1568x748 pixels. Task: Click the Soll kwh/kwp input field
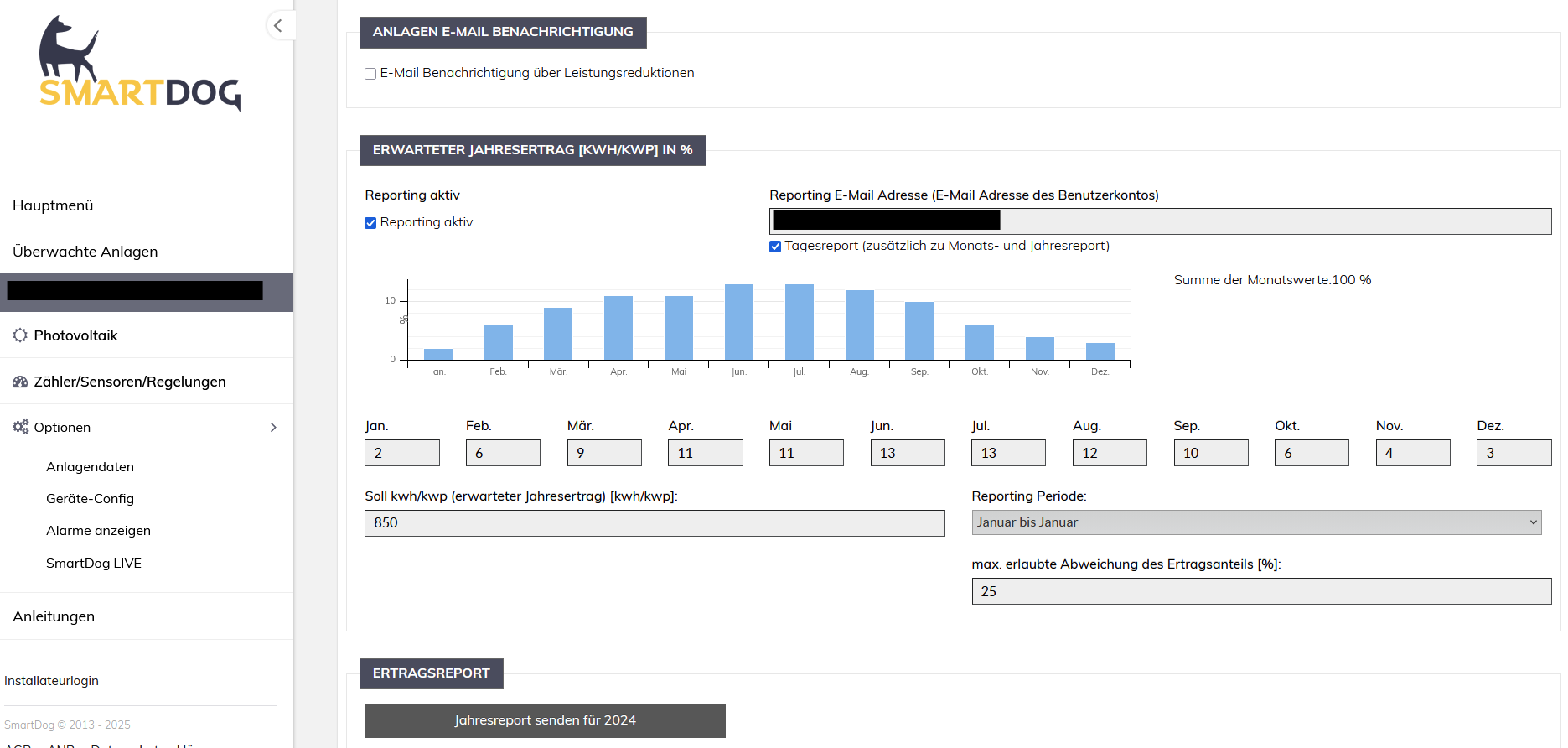(654, 523)
